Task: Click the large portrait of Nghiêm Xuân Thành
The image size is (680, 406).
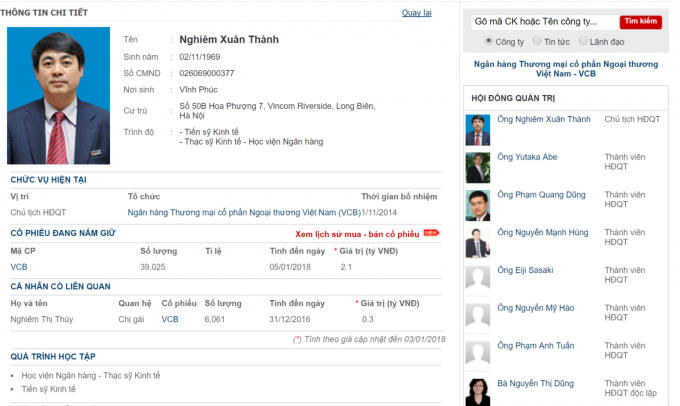Action: tap(59, 95)
